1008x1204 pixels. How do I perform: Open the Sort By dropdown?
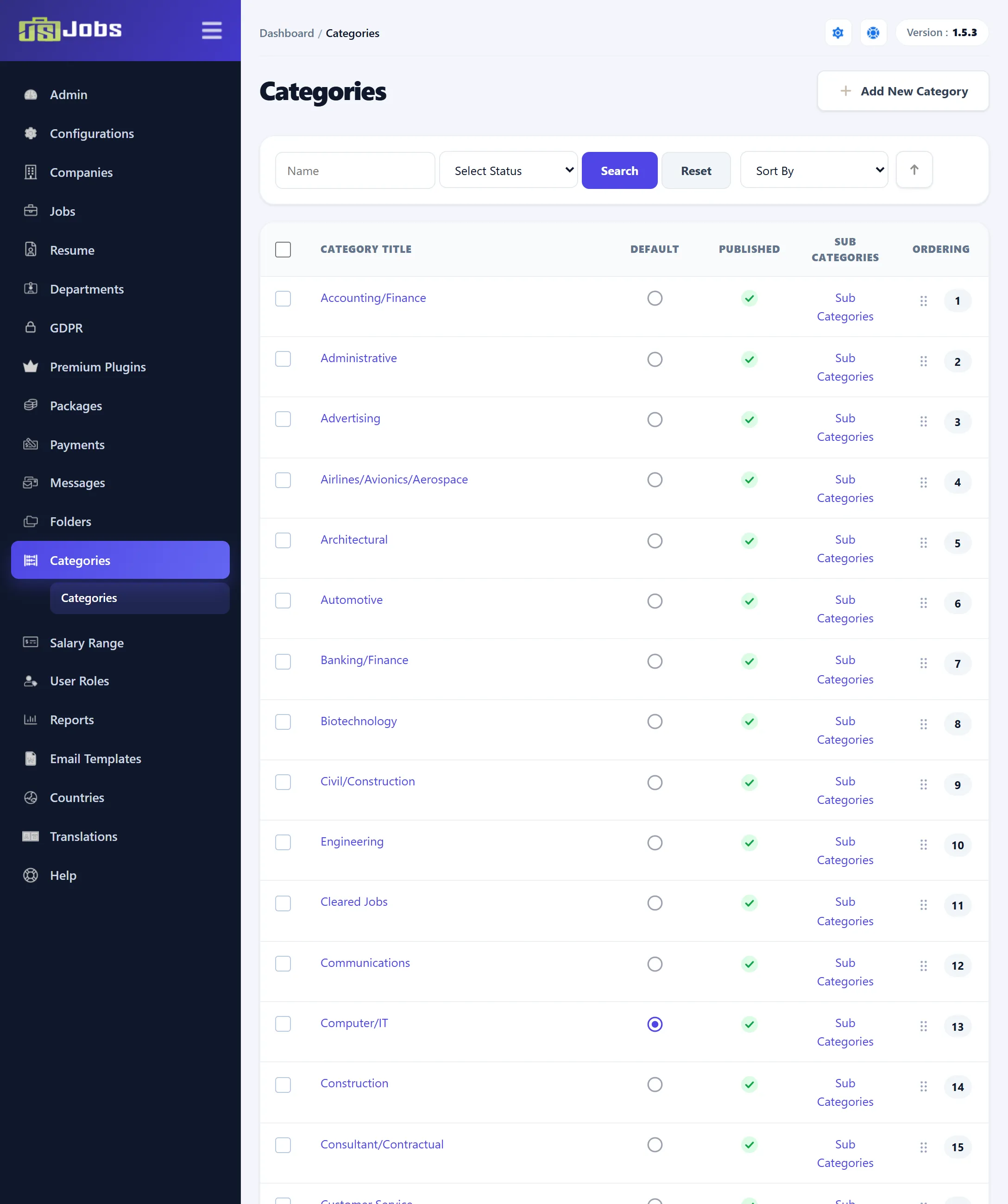point(813,169)
